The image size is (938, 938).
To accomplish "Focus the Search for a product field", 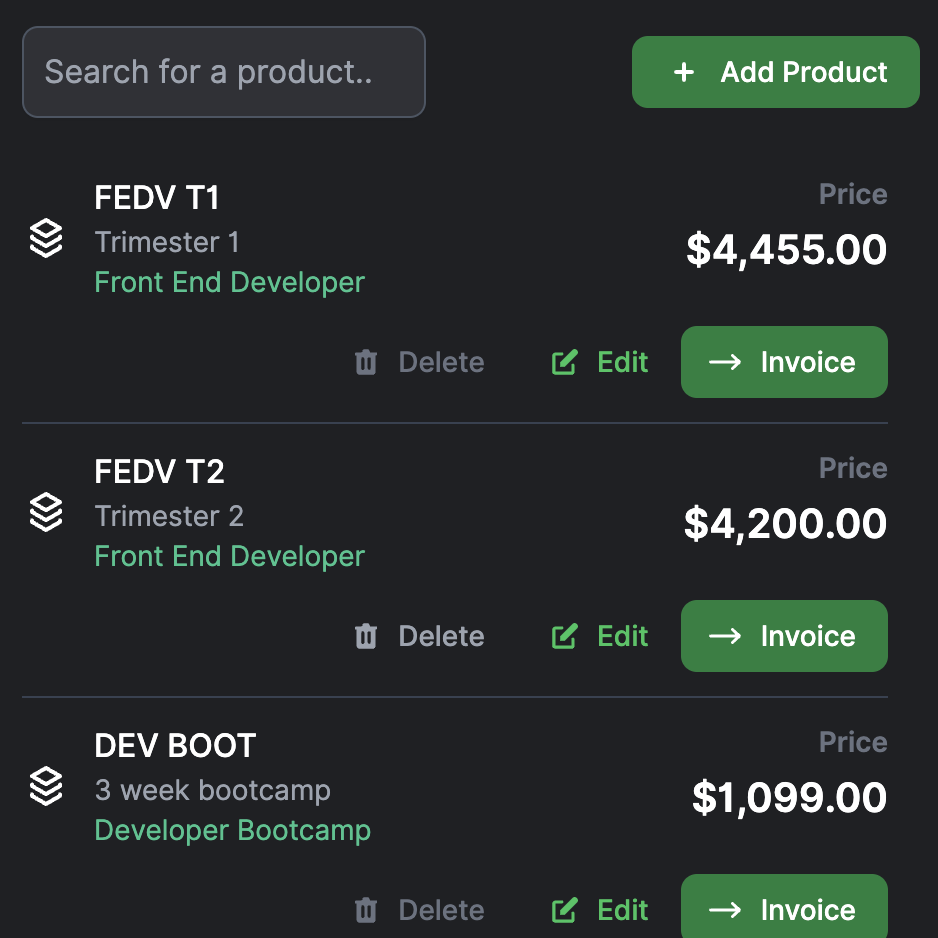I will point(224,72).
